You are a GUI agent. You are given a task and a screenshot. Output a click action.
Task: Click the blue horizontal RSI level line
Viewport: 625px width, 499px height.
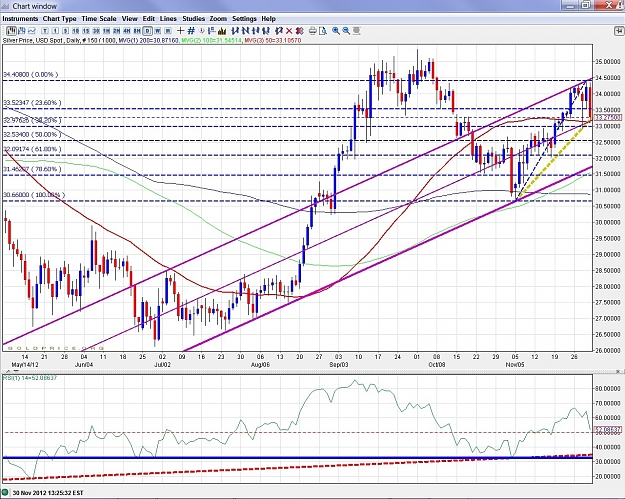[x=297, y=458]
